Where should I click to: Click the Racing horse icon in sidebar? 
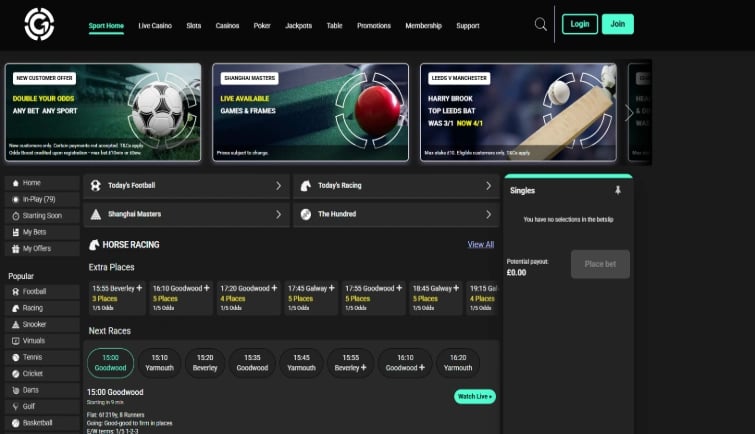[x=15, y=308]
